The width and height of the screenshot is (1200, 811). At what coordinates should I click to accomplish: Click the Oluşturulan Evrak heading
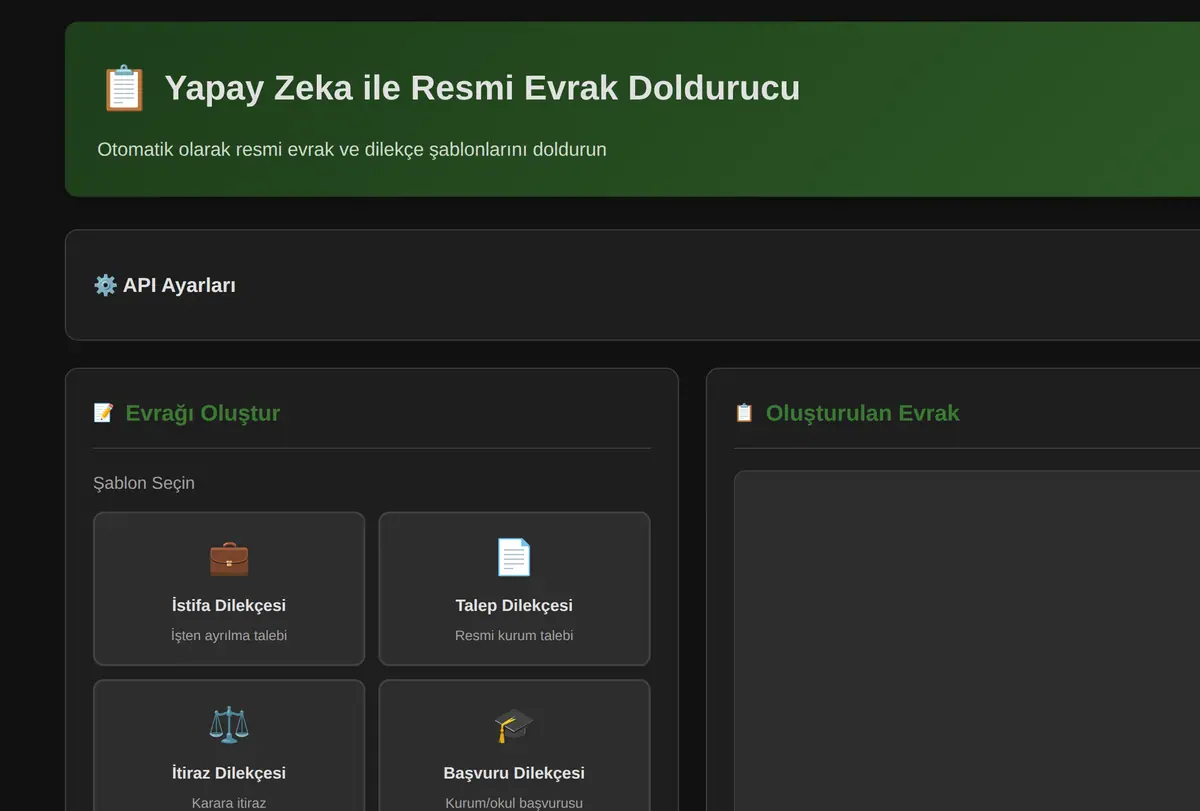(x=862, y=413)
